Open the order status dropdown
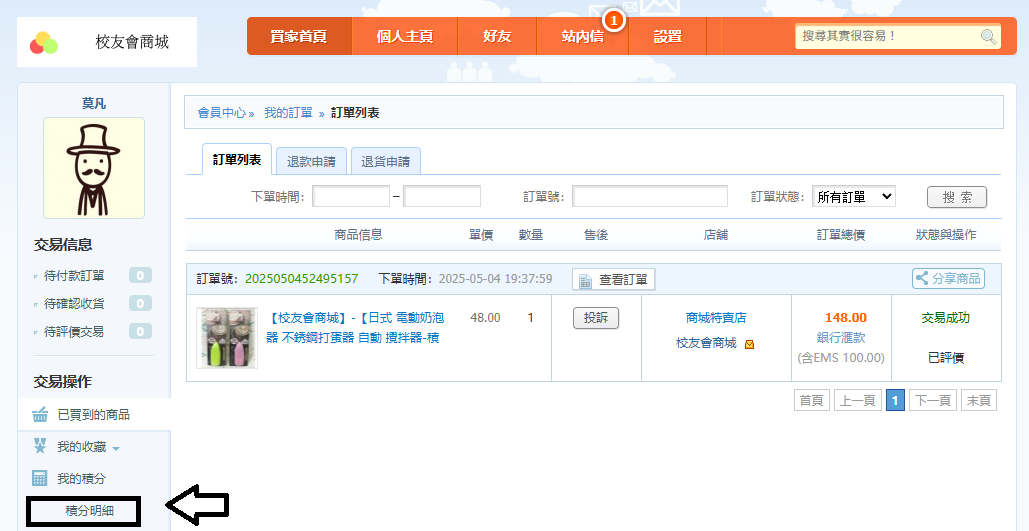Image resolution: width=1029 pixels, height=531 pixels. [x=853, y=197]
